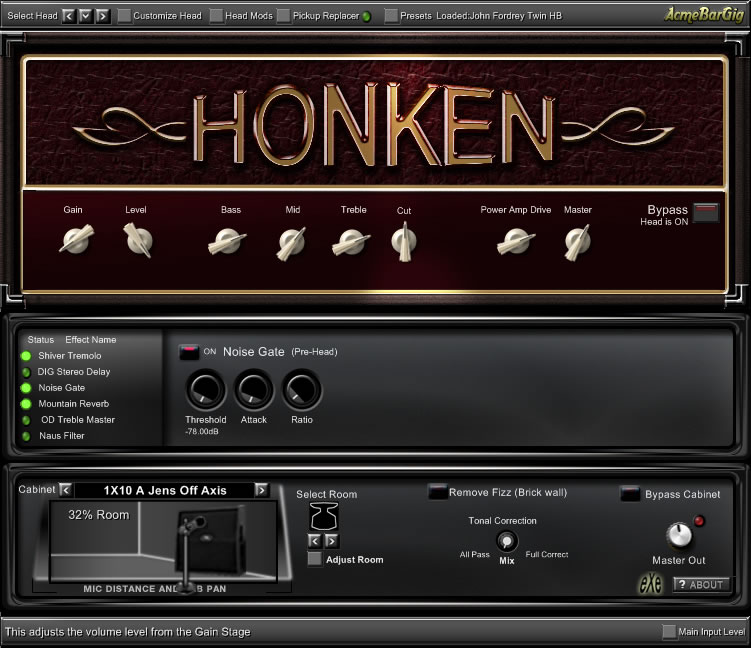Toggle OD Treble Master status LED
Image resolution: width=751 pixels, height=648 pixels.
tap(26, 420)
